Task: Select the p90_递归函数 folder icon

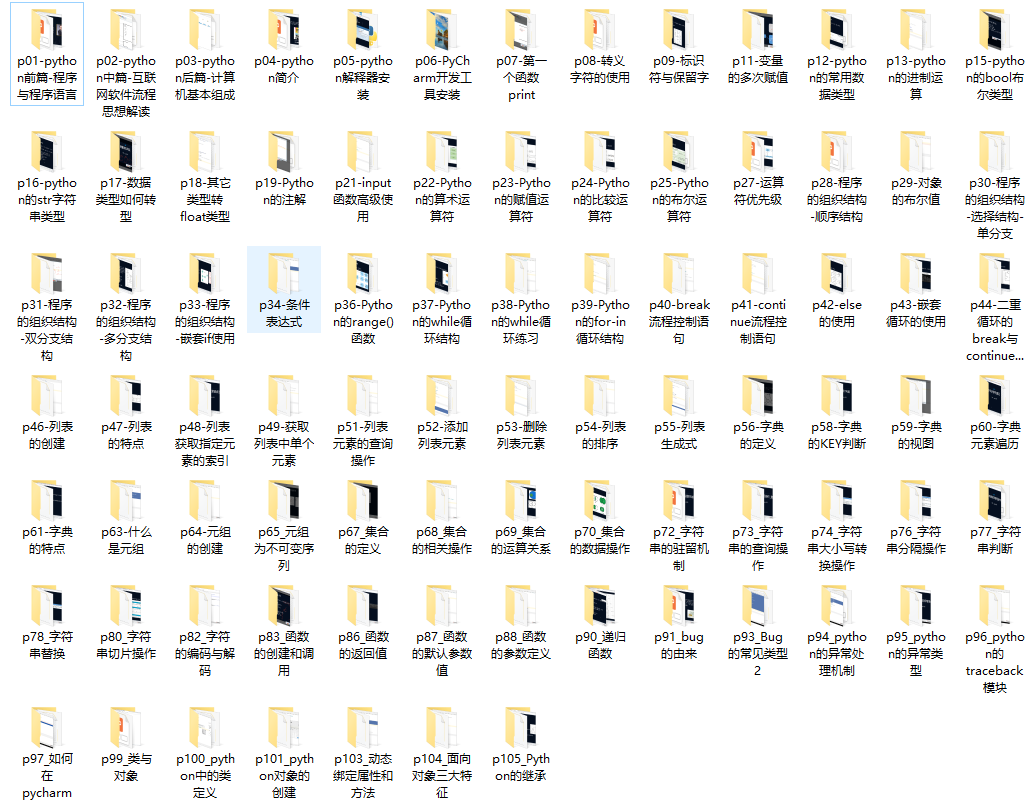Action: tap(600, 606)
